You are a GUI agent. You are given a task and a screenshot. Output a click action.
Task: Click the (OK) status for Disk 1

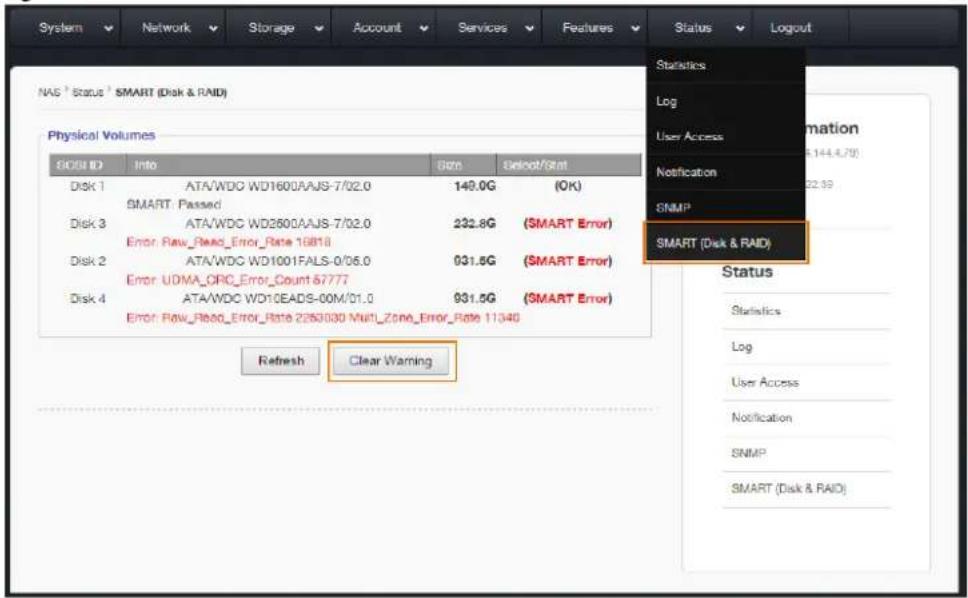click(x=568, y=186)
